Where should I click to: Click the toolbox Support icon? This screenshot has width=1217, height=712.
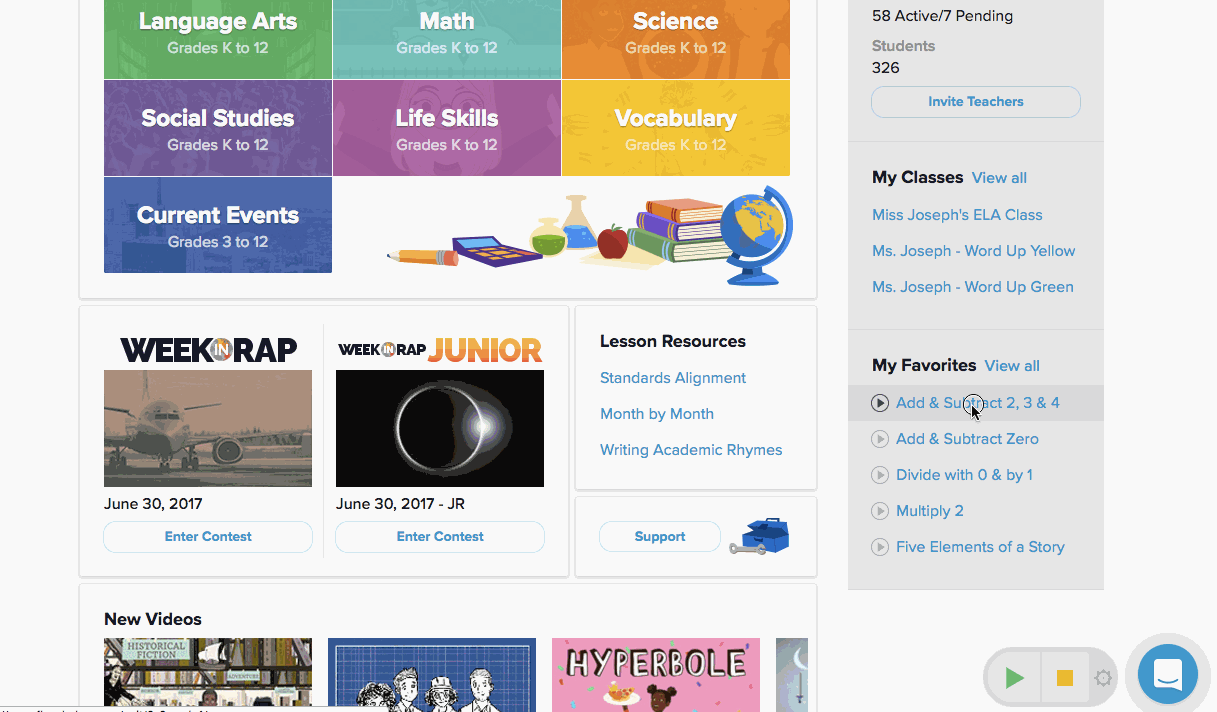[760, 536]
